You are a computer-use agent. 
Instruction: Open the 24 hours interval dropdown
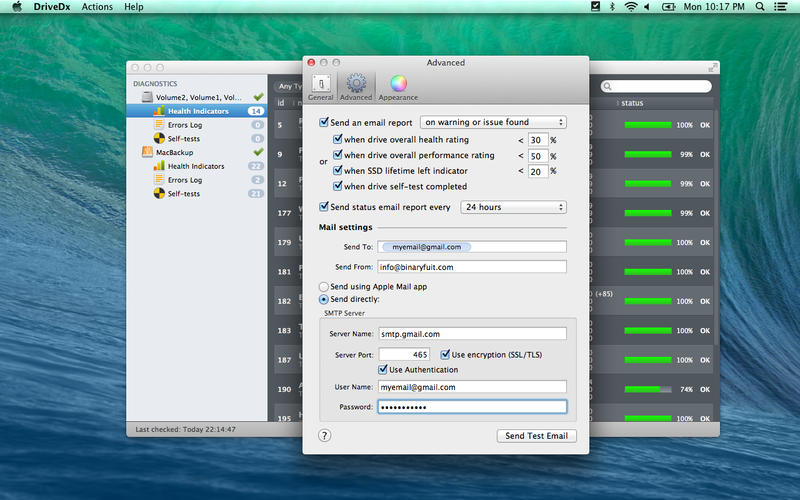[x=513, y=207]
